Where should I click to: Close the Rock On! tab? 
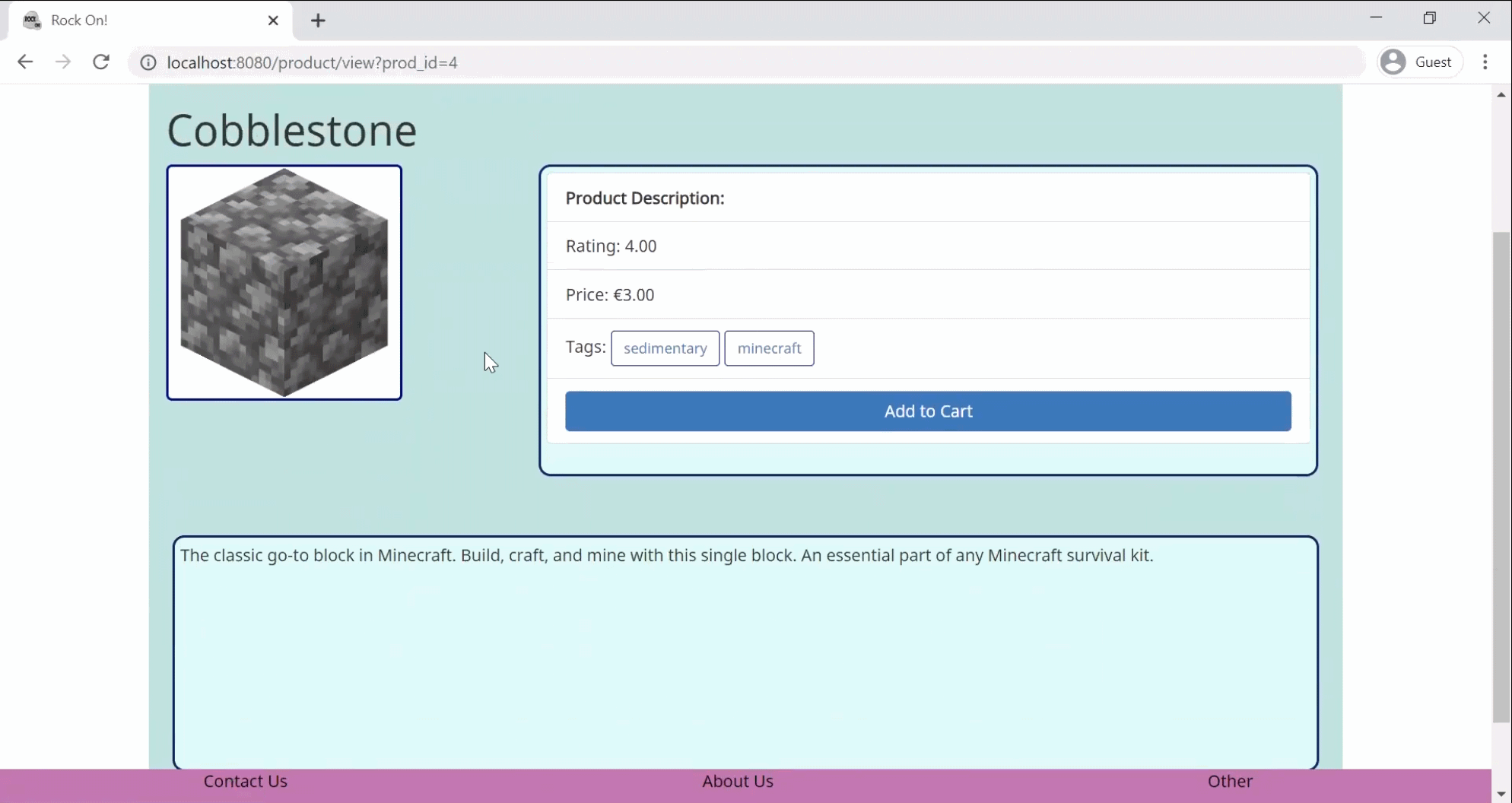click(x=273, y=21)
